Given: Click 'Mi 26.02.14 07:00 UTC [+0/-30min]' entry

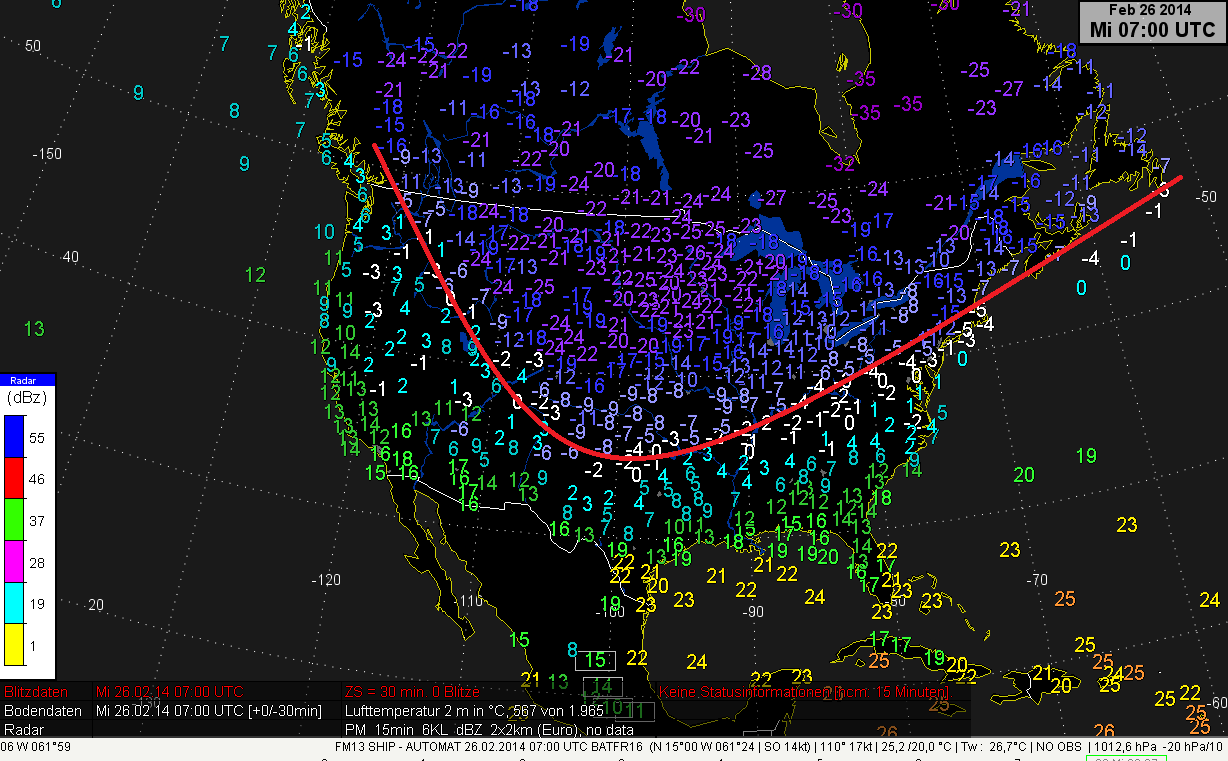Looking at the screenshot, I should pos(209,711).
